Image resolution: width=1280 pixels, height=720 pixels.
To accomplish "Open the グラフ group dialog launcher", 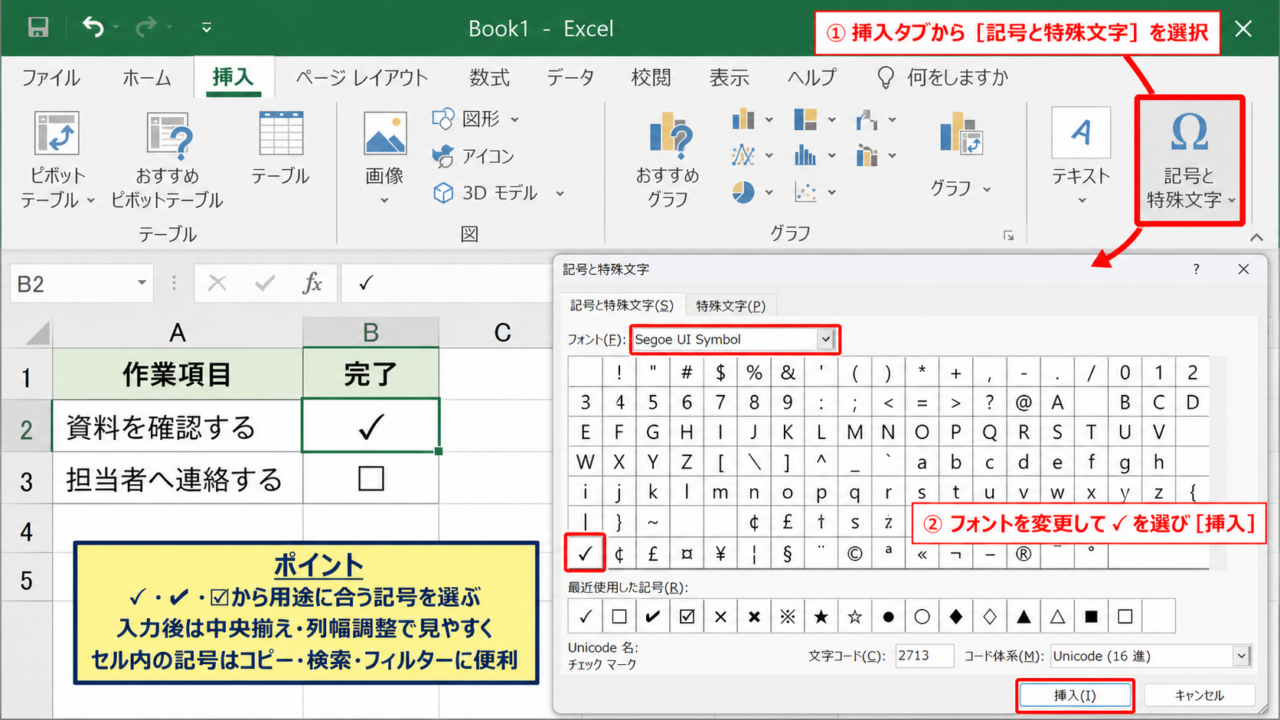I will coord(1008,236).
